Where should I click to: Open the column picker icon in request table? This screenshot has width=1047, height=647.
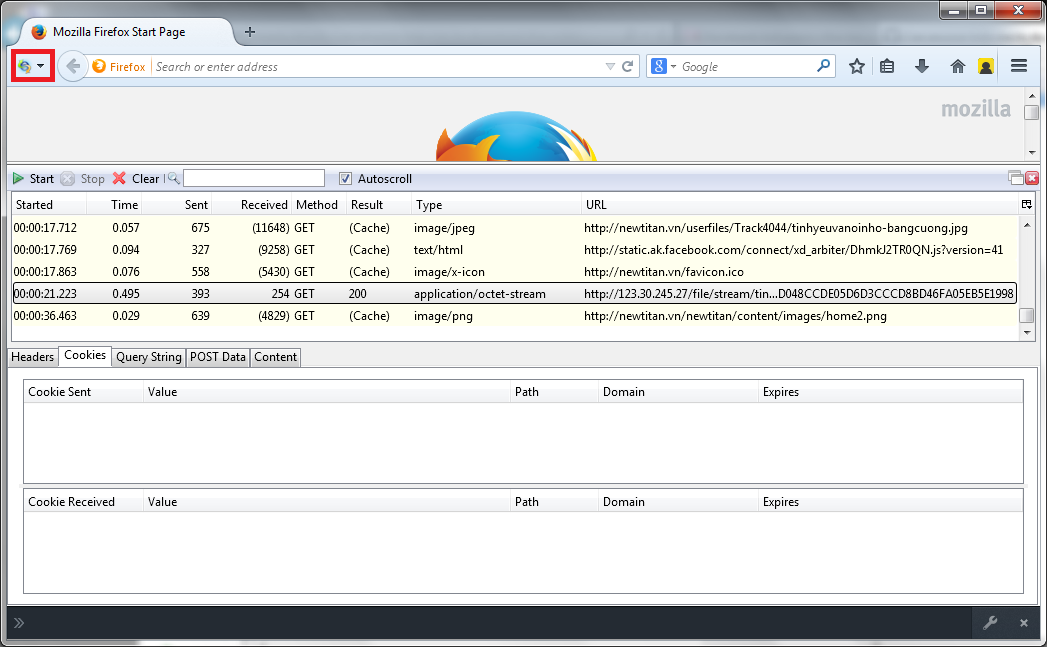(1026, 204)
